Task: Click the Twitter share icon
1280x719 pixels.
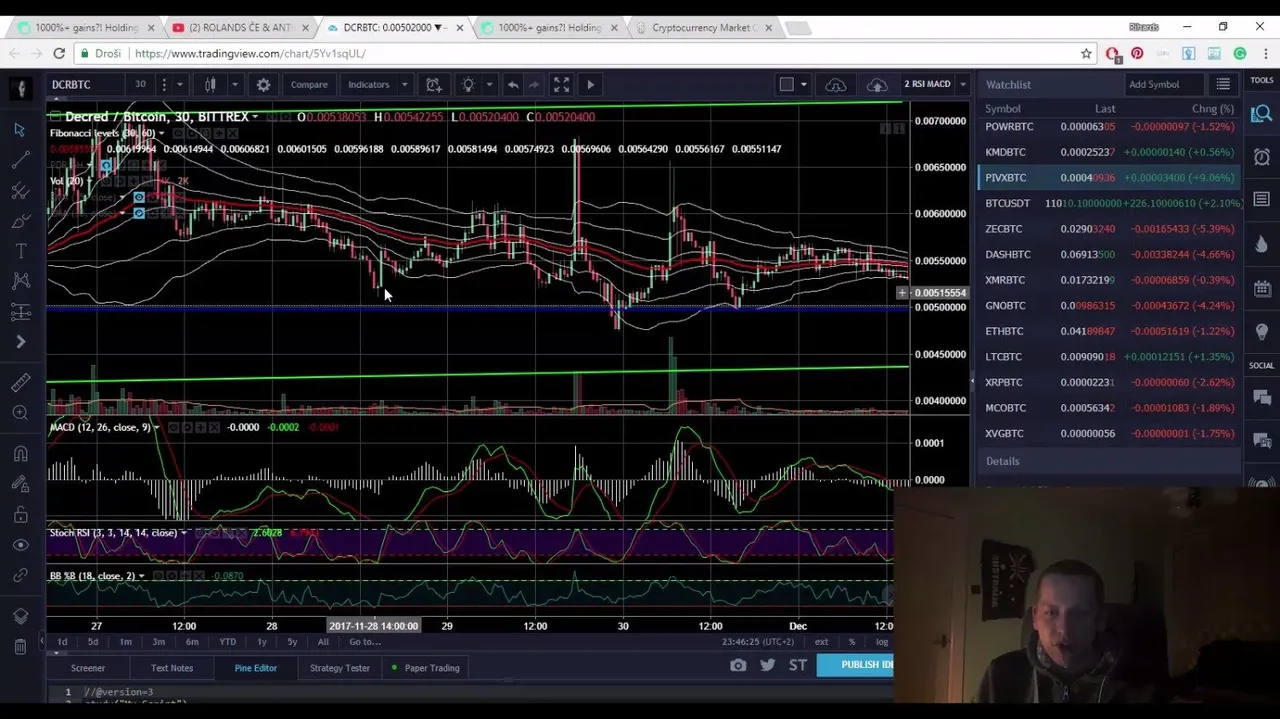Action: coord(768,665)
